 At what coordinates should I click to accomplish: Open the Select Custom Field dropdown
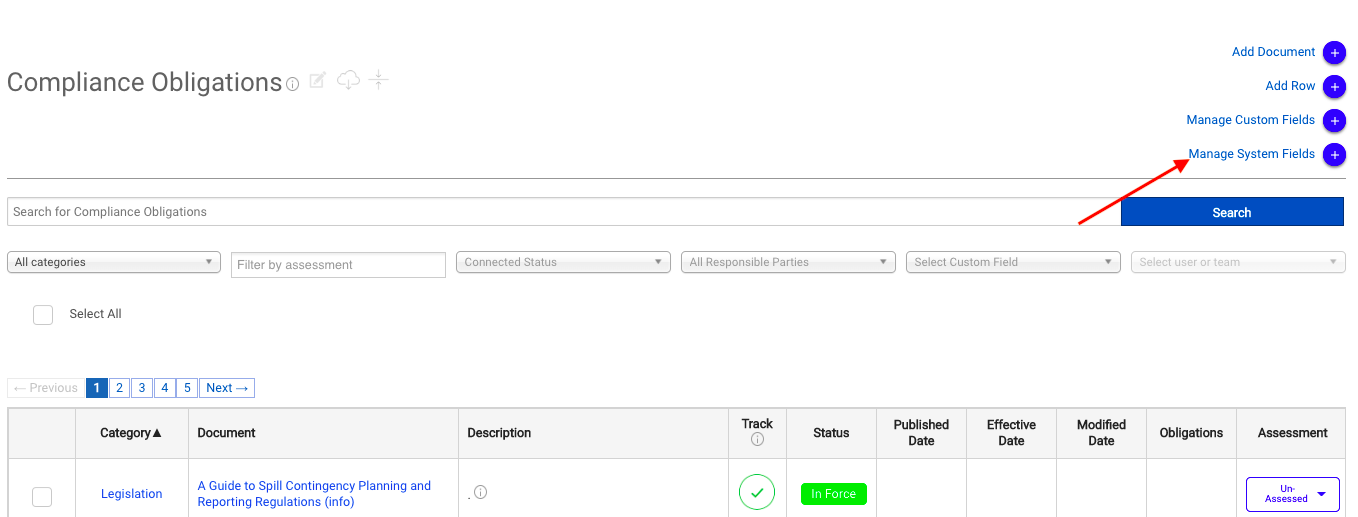click(1014, 262)
